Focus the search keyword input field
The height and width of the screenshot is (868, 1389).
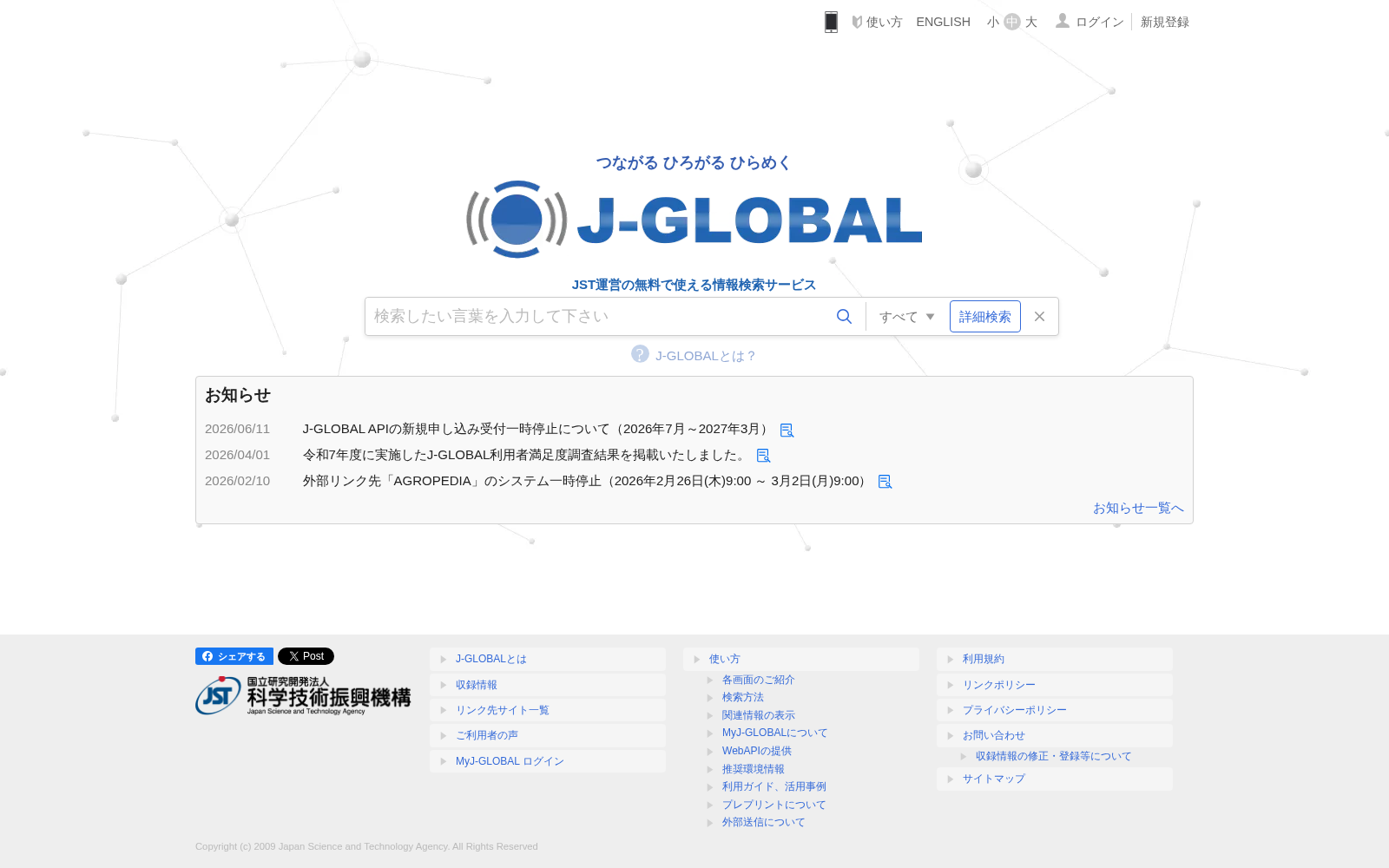pyautogui.click(x=597, y=317)
